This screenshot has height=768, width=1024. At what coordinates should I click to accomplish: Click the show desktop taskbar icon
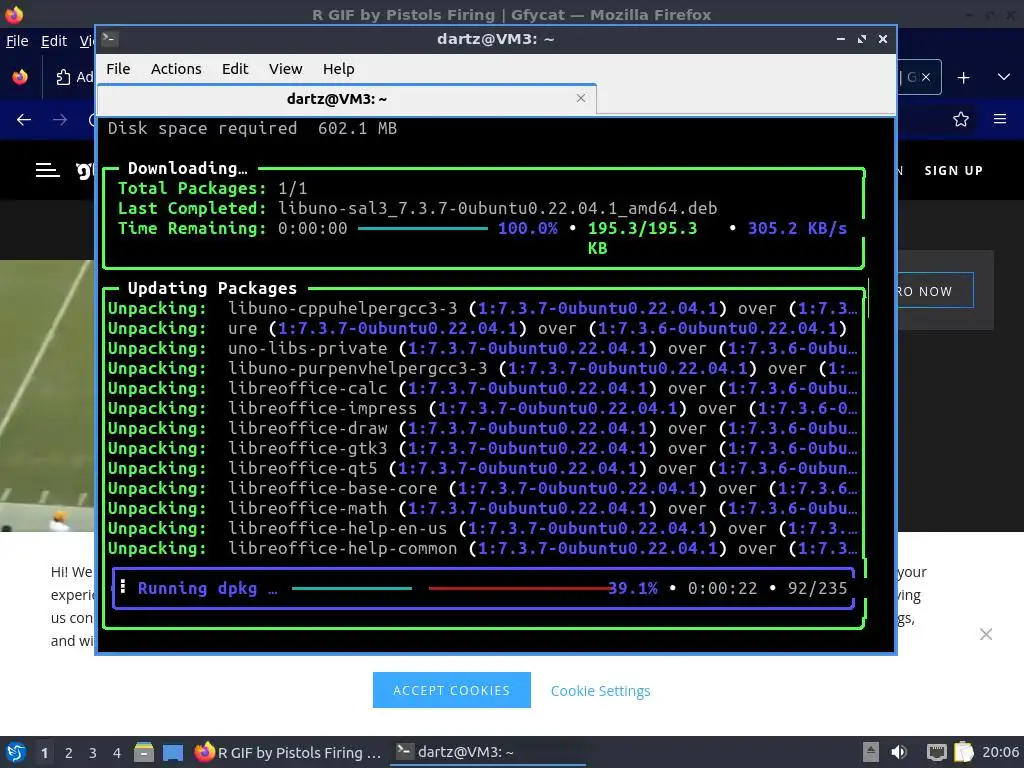[173, 752]
